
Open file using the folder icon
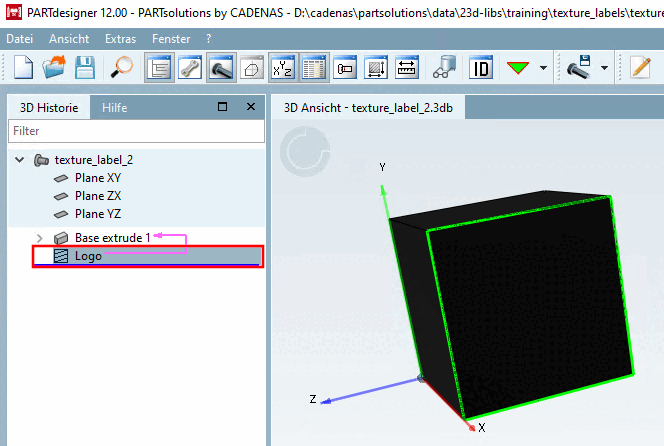[54, 67]
